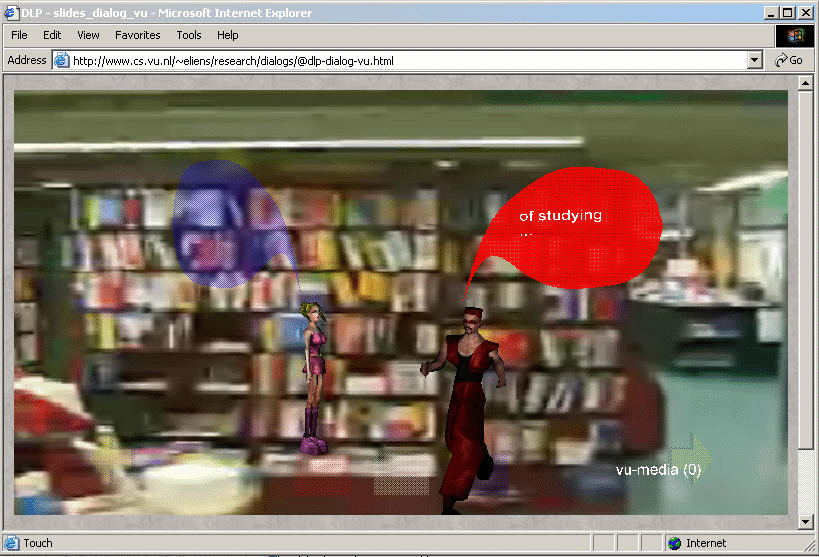
Task: Open the View menu
Action: point(88,35)
